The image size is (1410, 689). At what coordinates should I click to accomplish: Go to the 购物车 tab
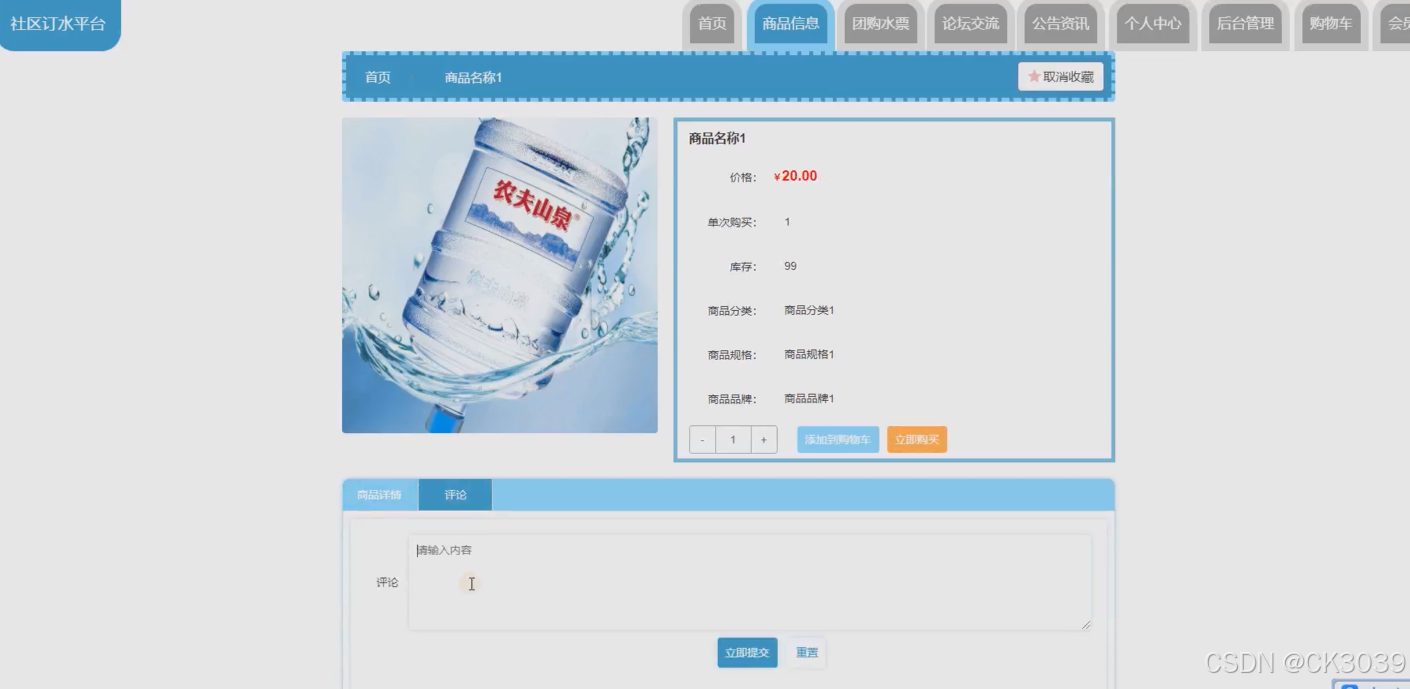click(x=1330, y=24)
